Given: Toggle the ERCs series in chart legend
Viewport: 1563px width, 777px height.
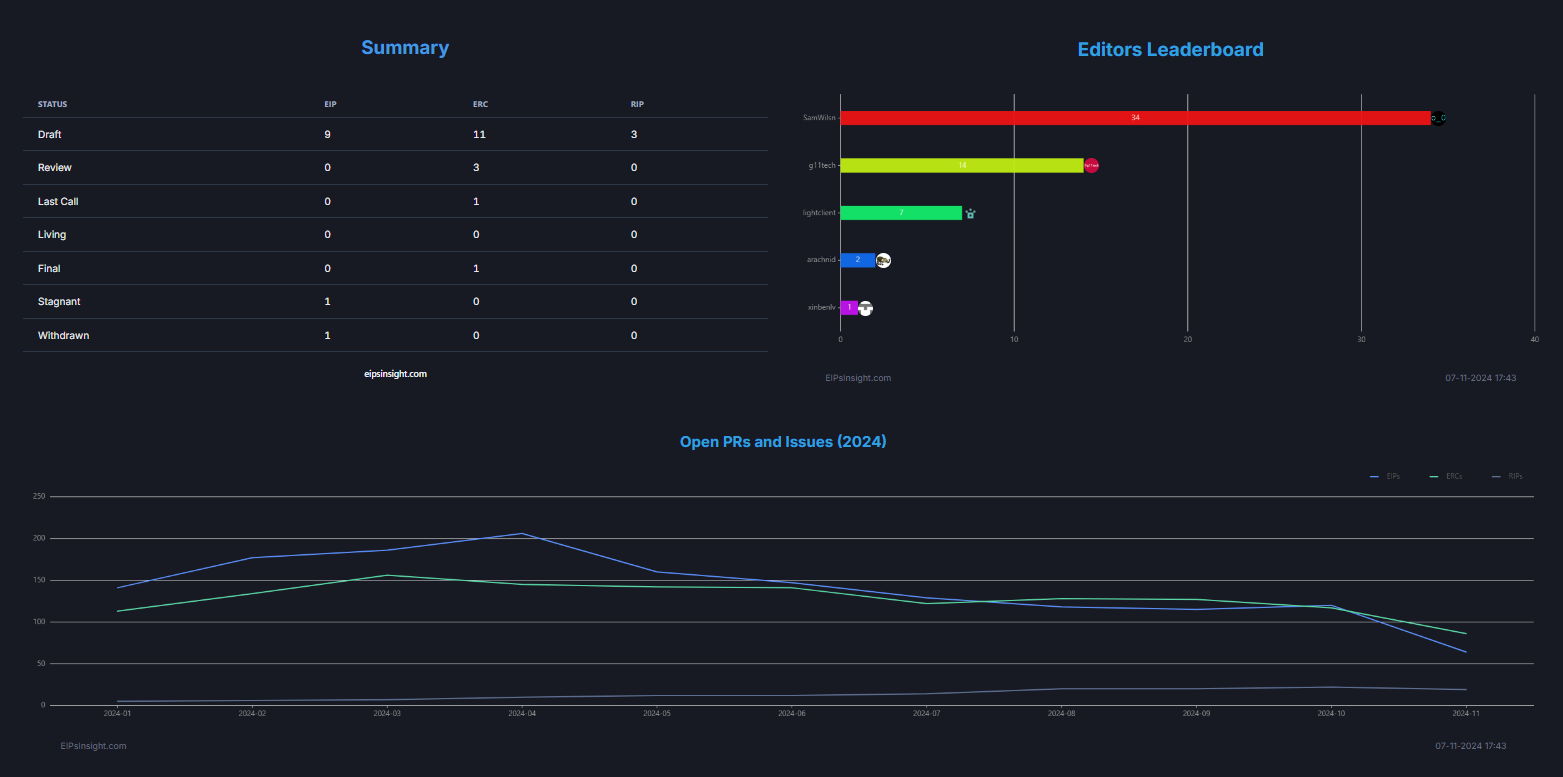Looking at the screenshot, I should click(1446, 477).
